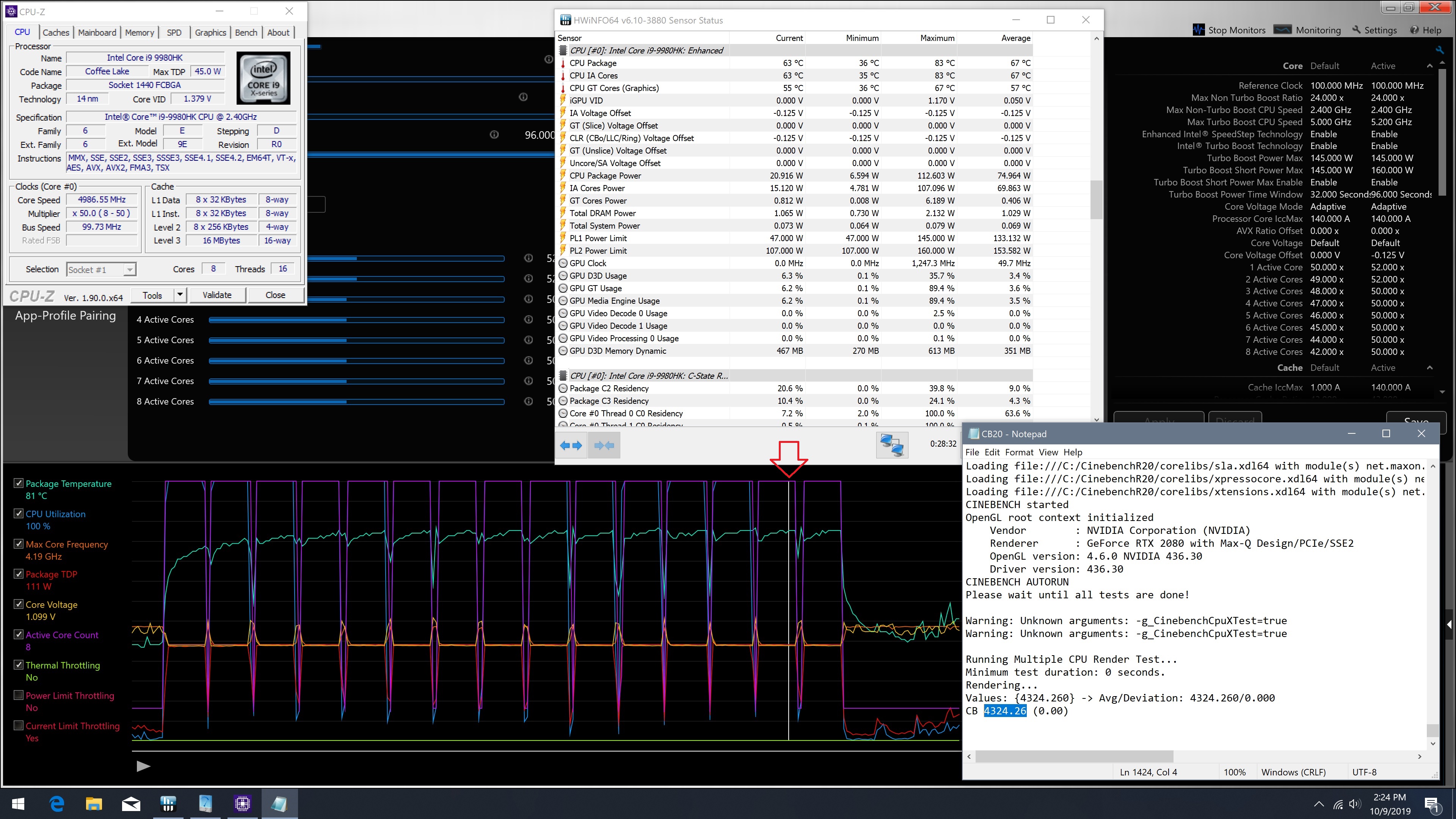Viewport: 1456px width, 819px height.
Task: Click info icon beside 6 Active Cores slider
Action: pos(529,361)
